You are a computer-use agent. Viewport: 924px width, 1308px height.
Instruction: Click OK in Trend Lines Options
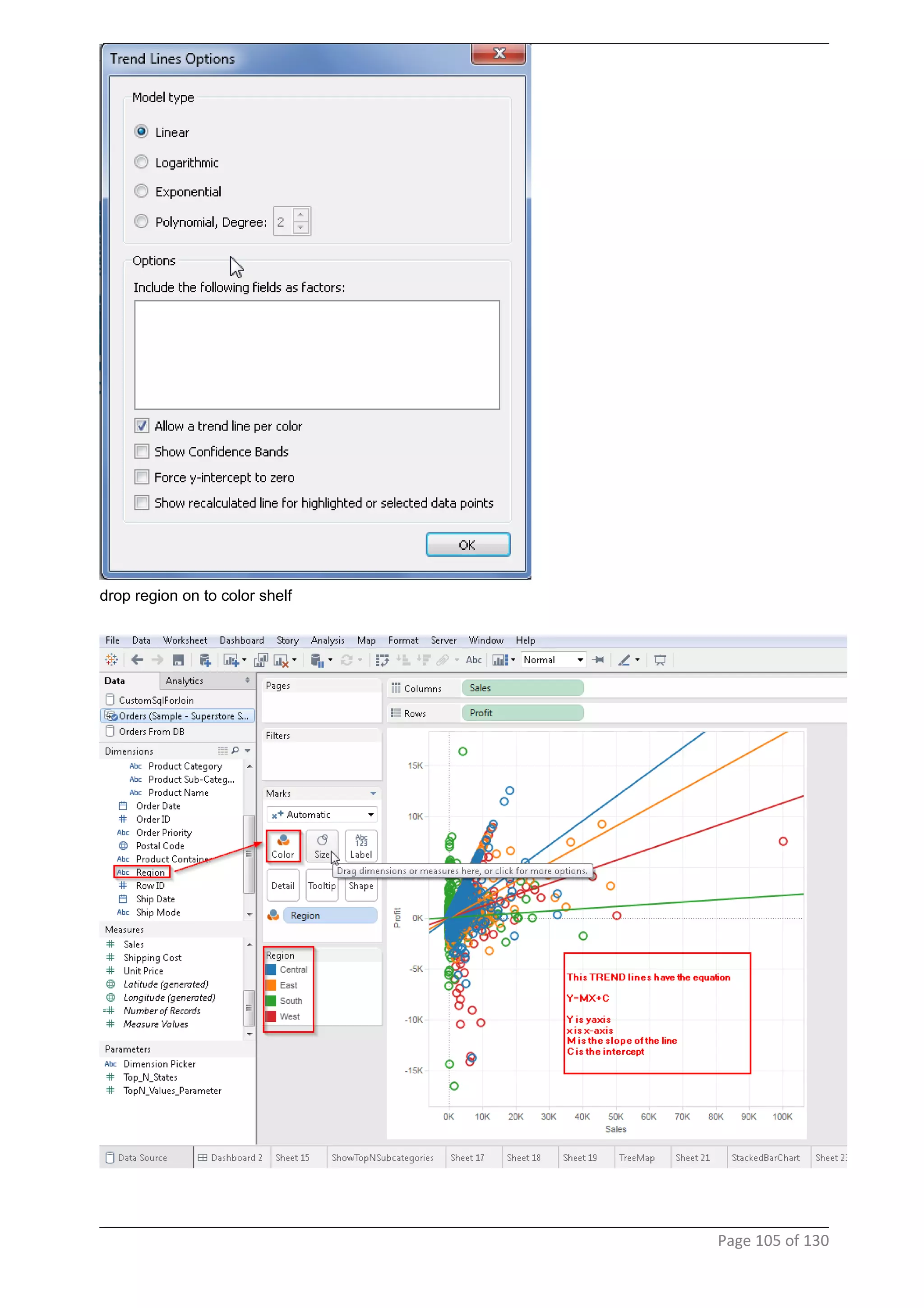click(467, 545)
